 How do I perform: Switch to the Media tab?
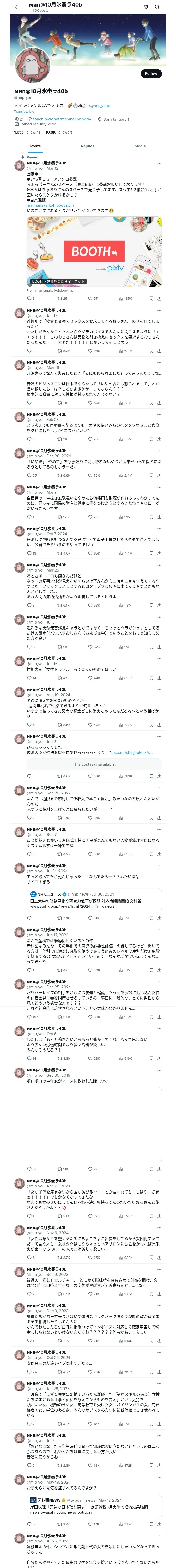tap(140, 146)
